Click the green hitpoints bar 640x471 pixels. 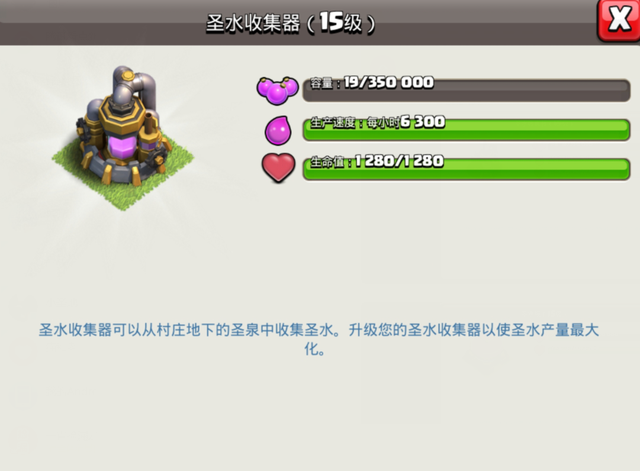click(466, 169)
